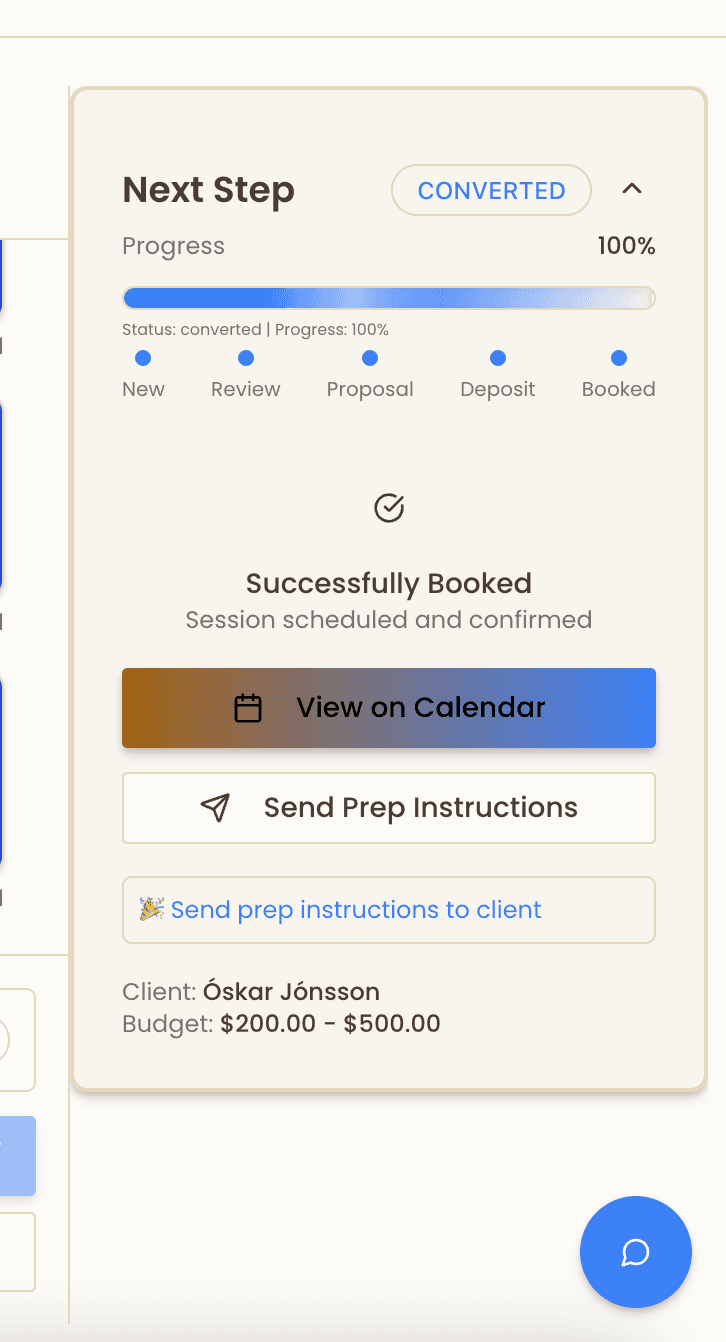Click the 100% progress value

(626, 246)
